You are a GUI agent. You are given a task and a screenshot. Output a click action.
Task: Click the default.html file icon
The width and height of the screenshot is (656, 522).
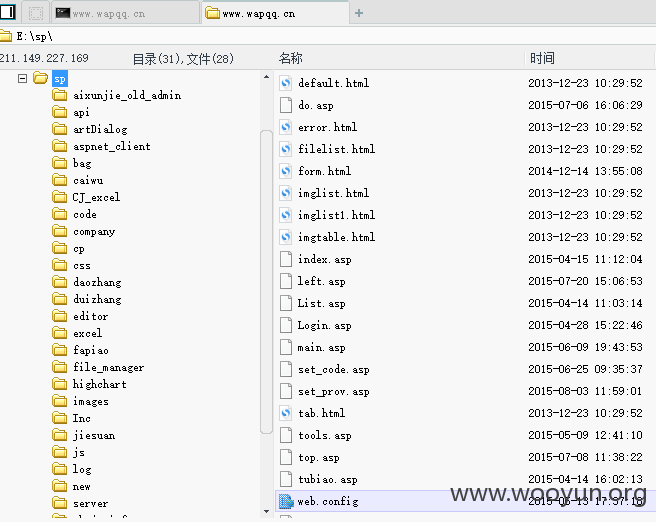(x=286, y=83)
